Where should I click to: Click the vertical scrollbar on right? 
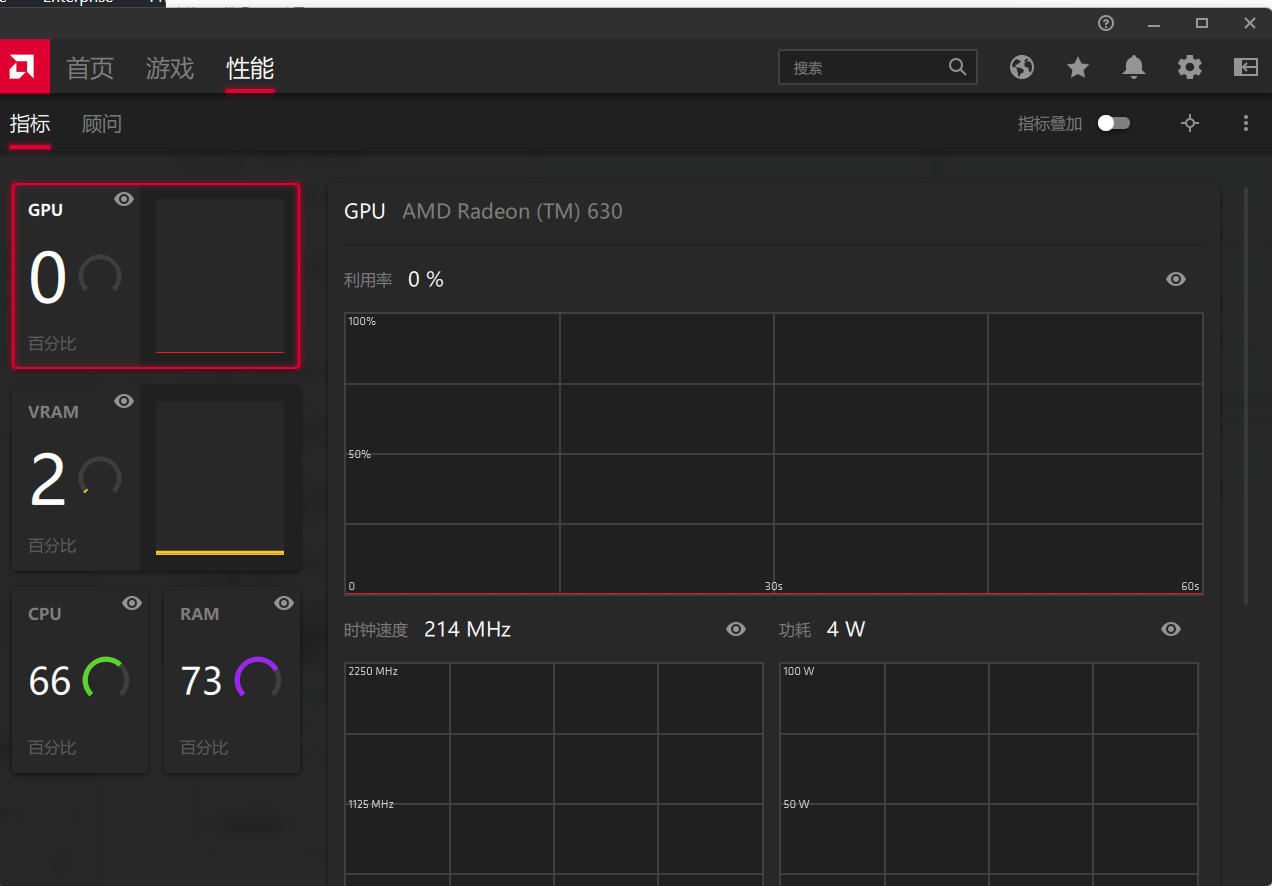click(1246, 396)
